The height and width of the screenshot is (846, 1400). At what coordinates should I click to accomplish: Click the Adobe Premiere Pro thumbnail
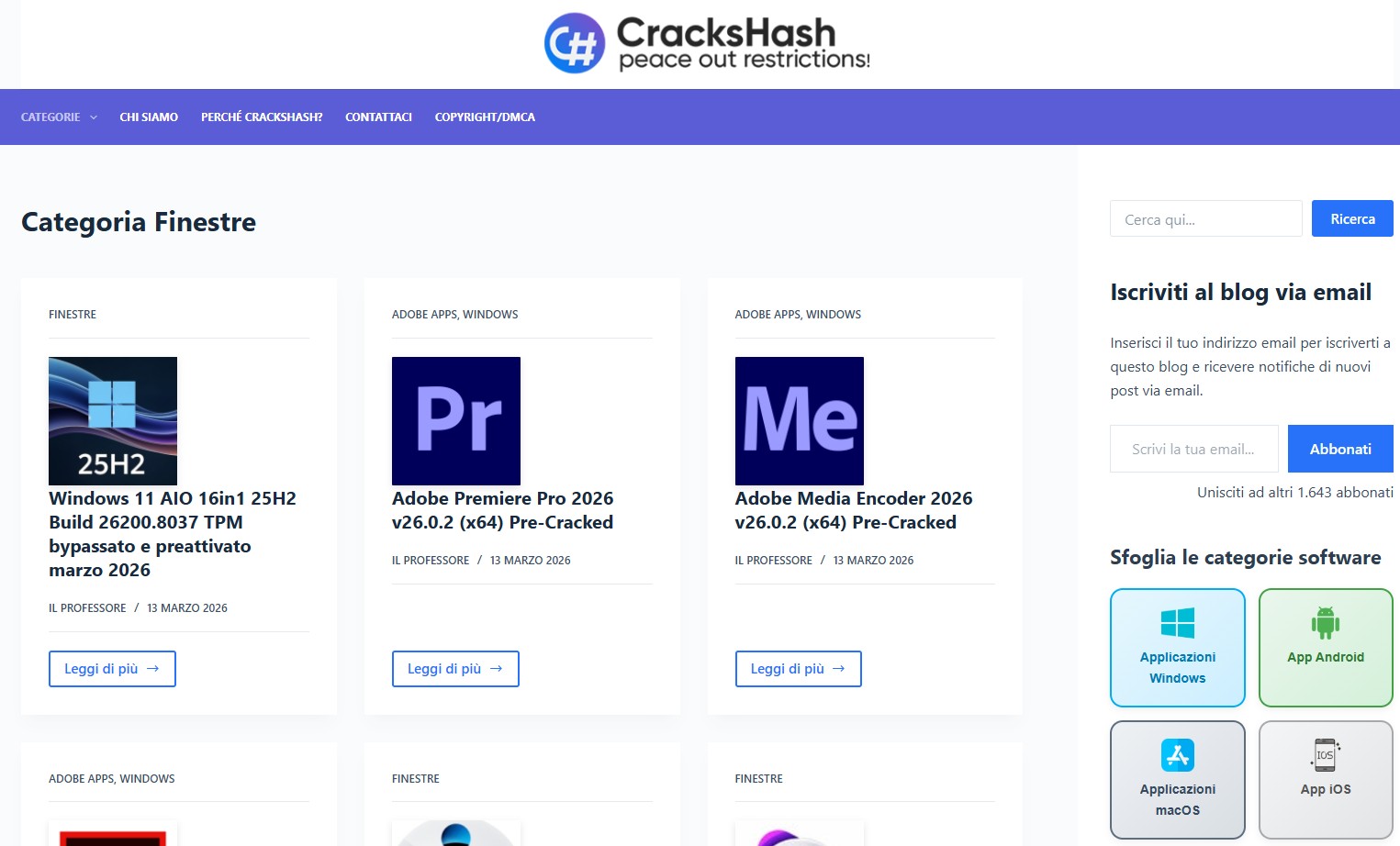[x=456, y=421]
